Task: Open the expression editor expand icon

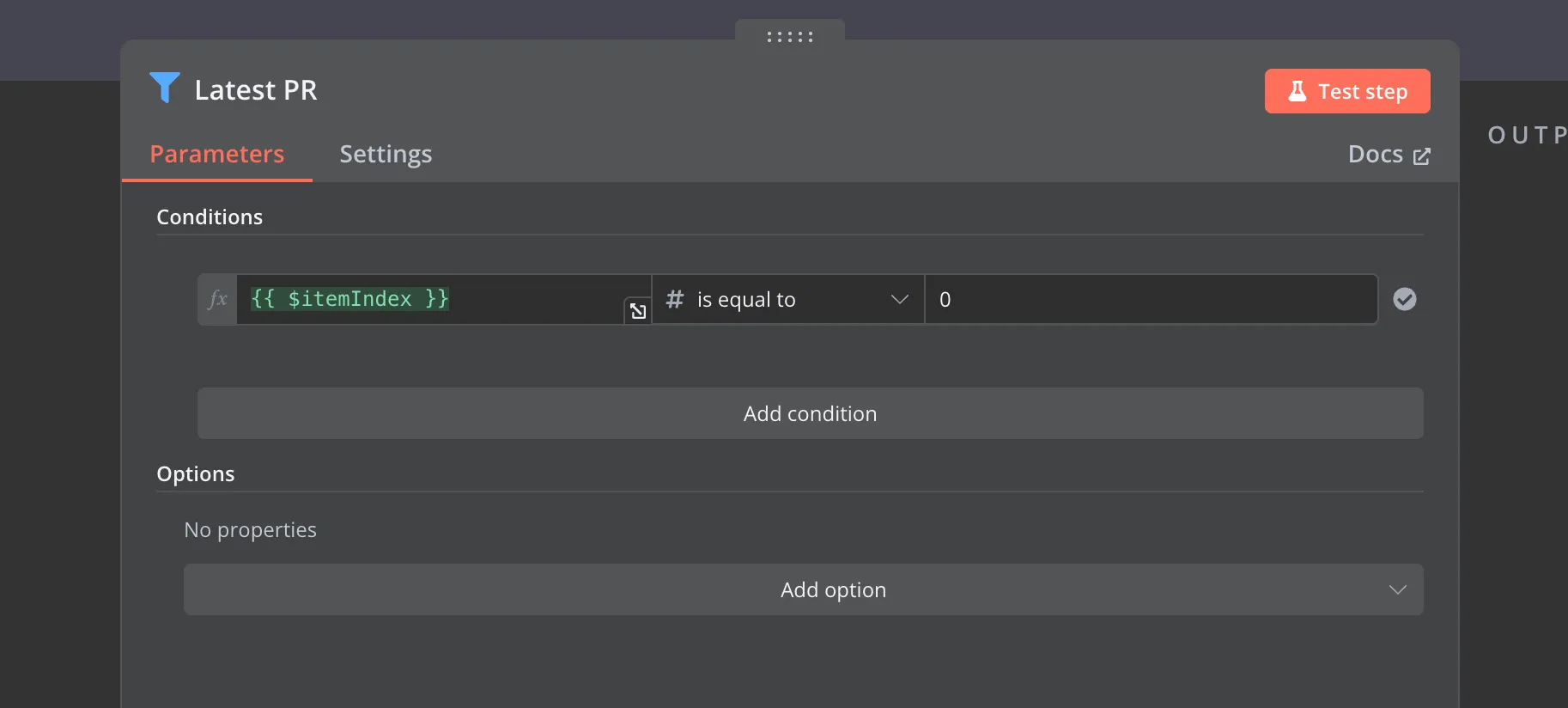Action: tap(637, 311)
